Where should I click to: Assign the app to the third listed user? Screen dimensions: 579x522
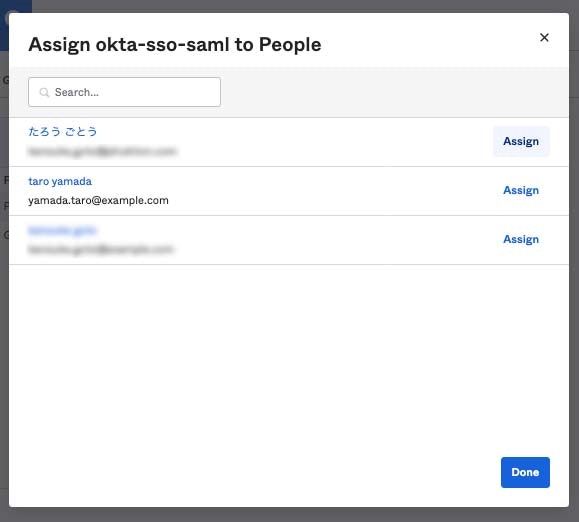coord(521,240)
